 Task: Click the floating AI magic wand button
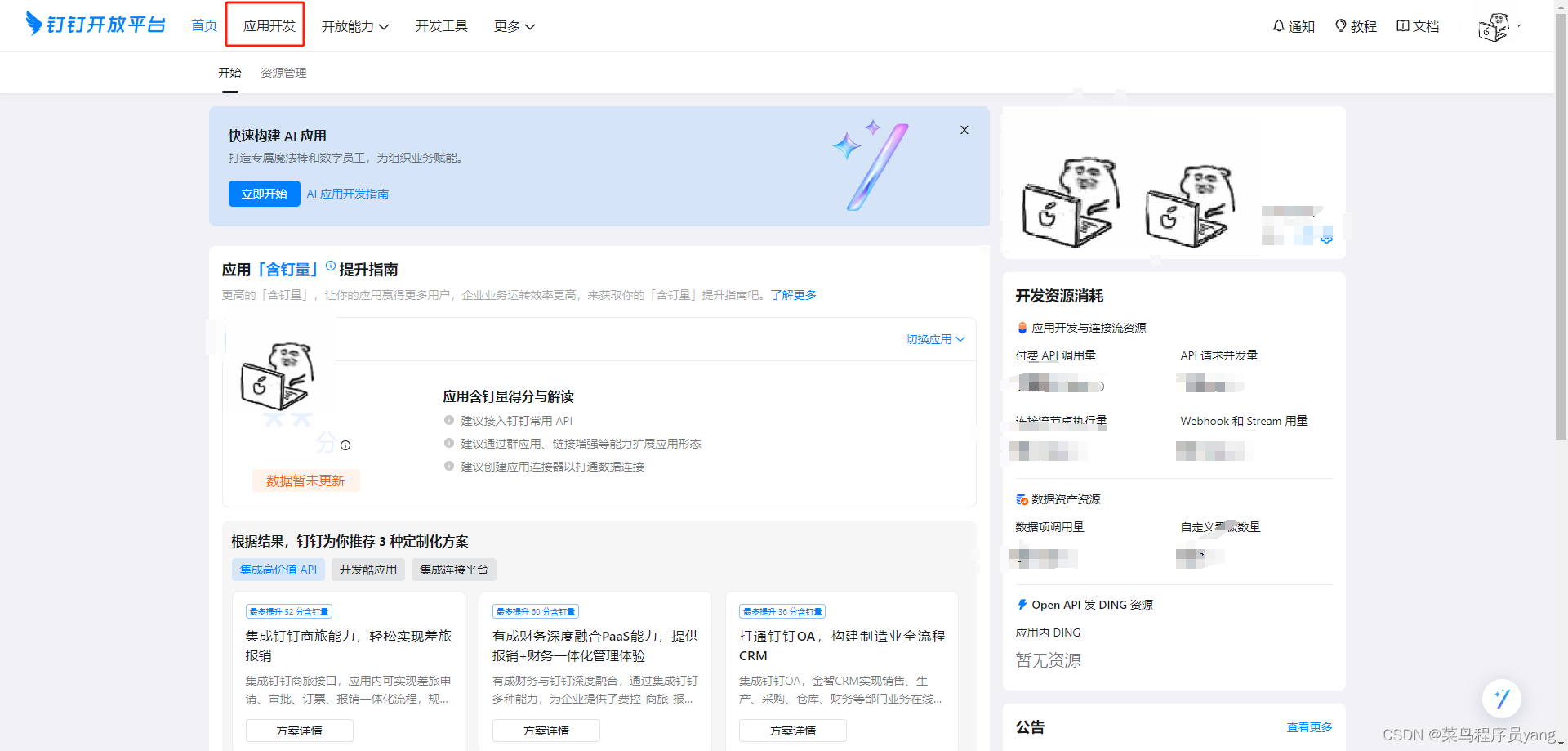coord(1502,699)
